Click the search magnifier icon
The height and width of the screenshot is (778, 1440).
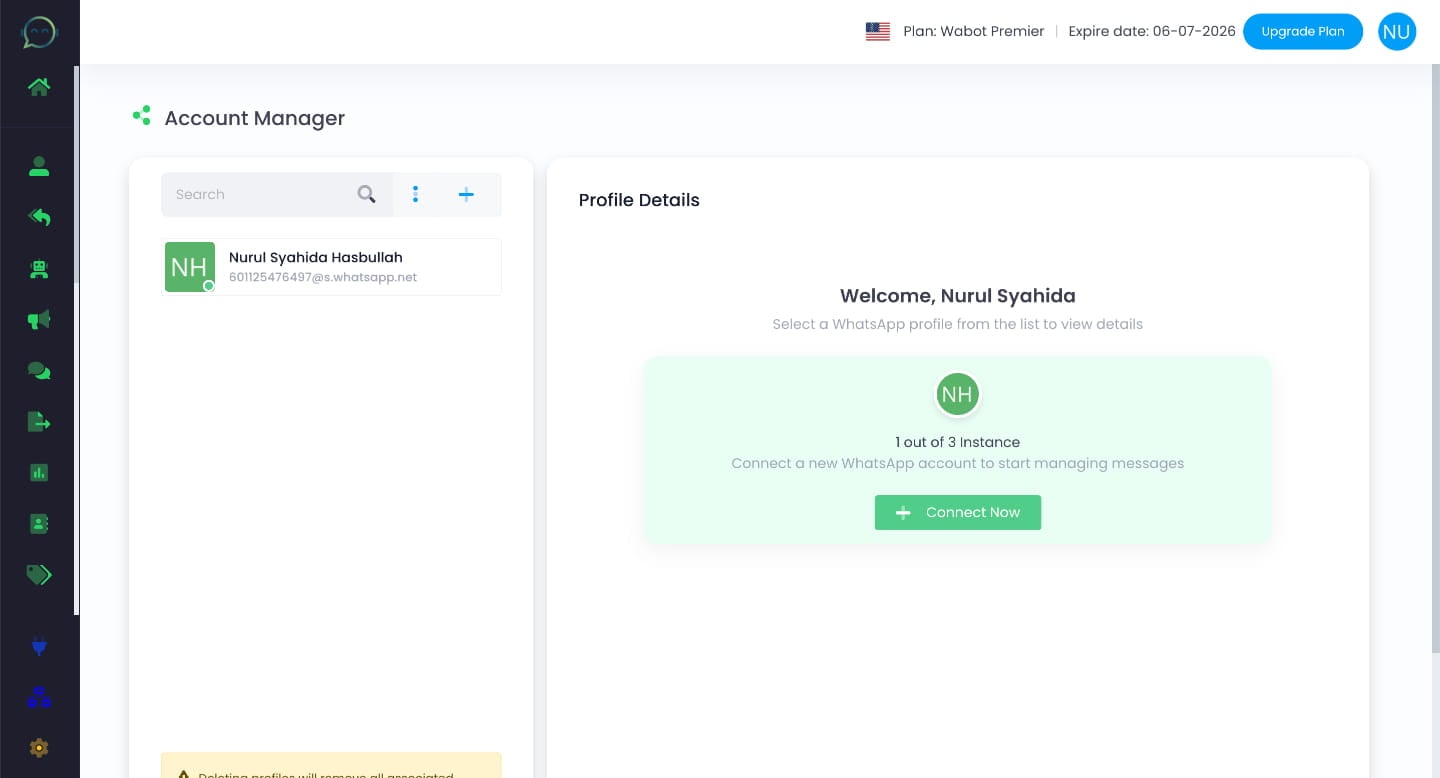[x=367, y=194]
